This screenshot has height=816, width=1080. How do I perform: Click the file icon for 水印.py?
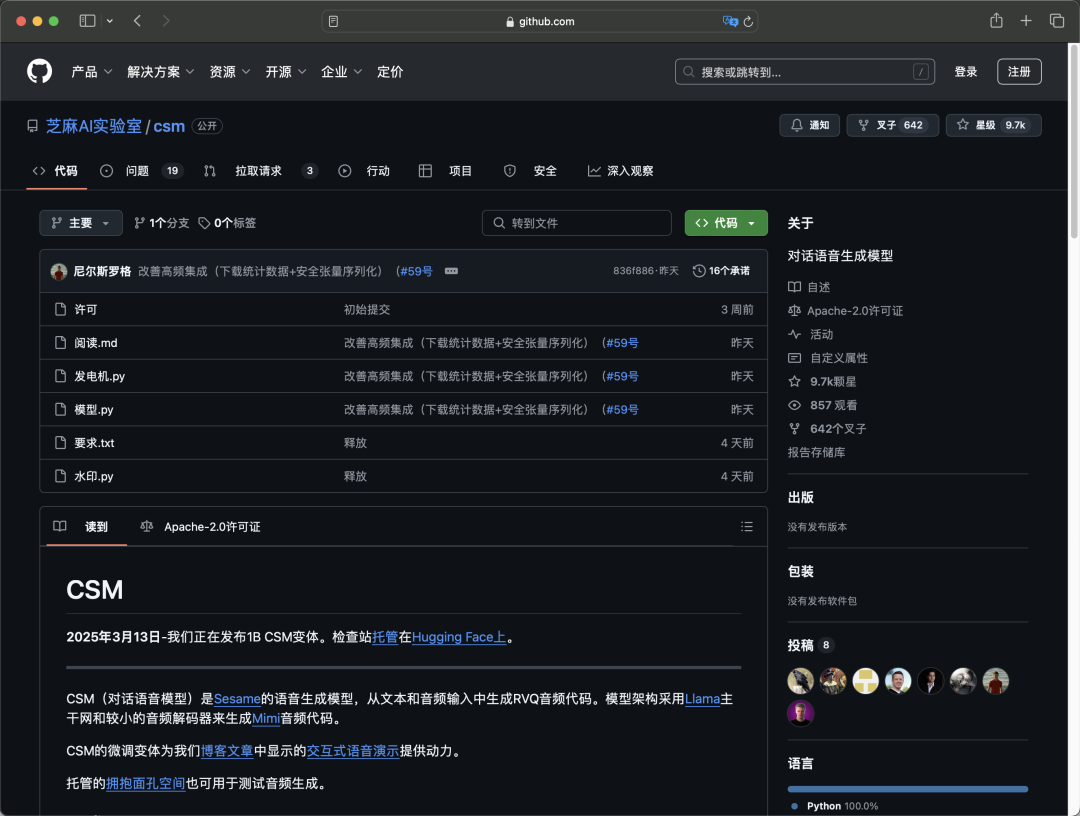(x=60, y=477)
